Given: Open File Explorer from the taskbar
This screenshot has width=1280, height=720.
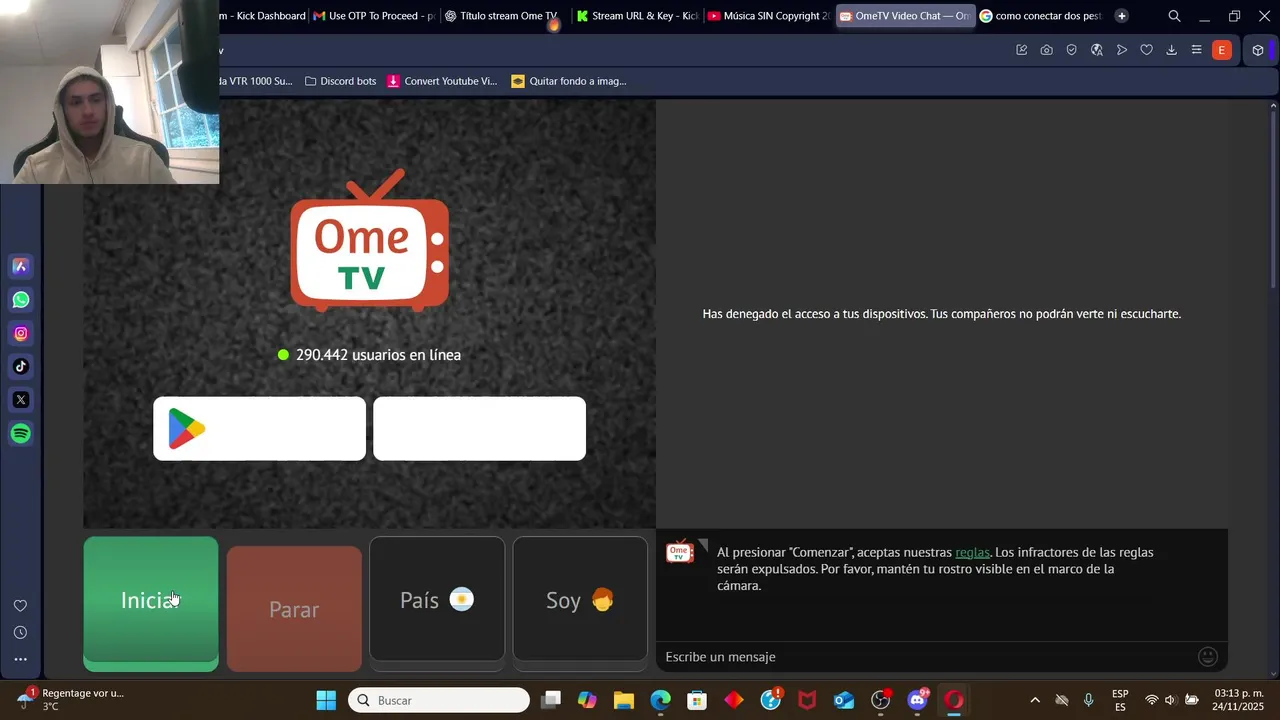Looking at the screenshot, I should tap(624, 700).
